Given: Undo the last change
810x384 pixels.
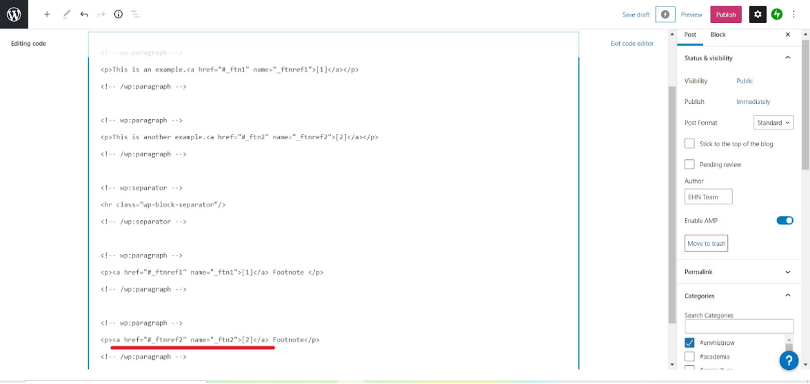Looking at the screenshot, I should tap(84, 14).
